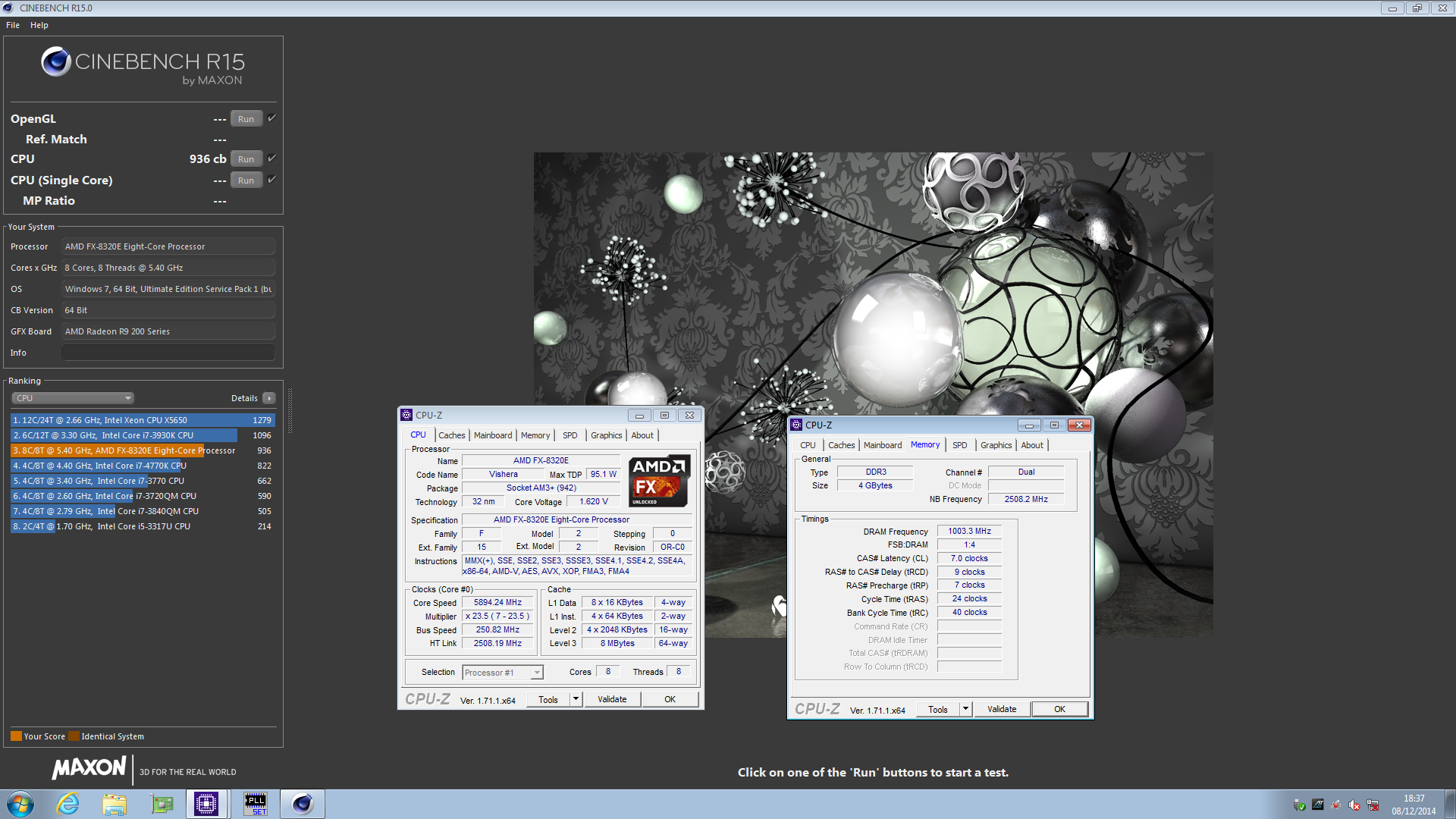Select ranking row Intel Xeon CPU X5650
This screenshot has height=819, width=1456.
[143, 420]
